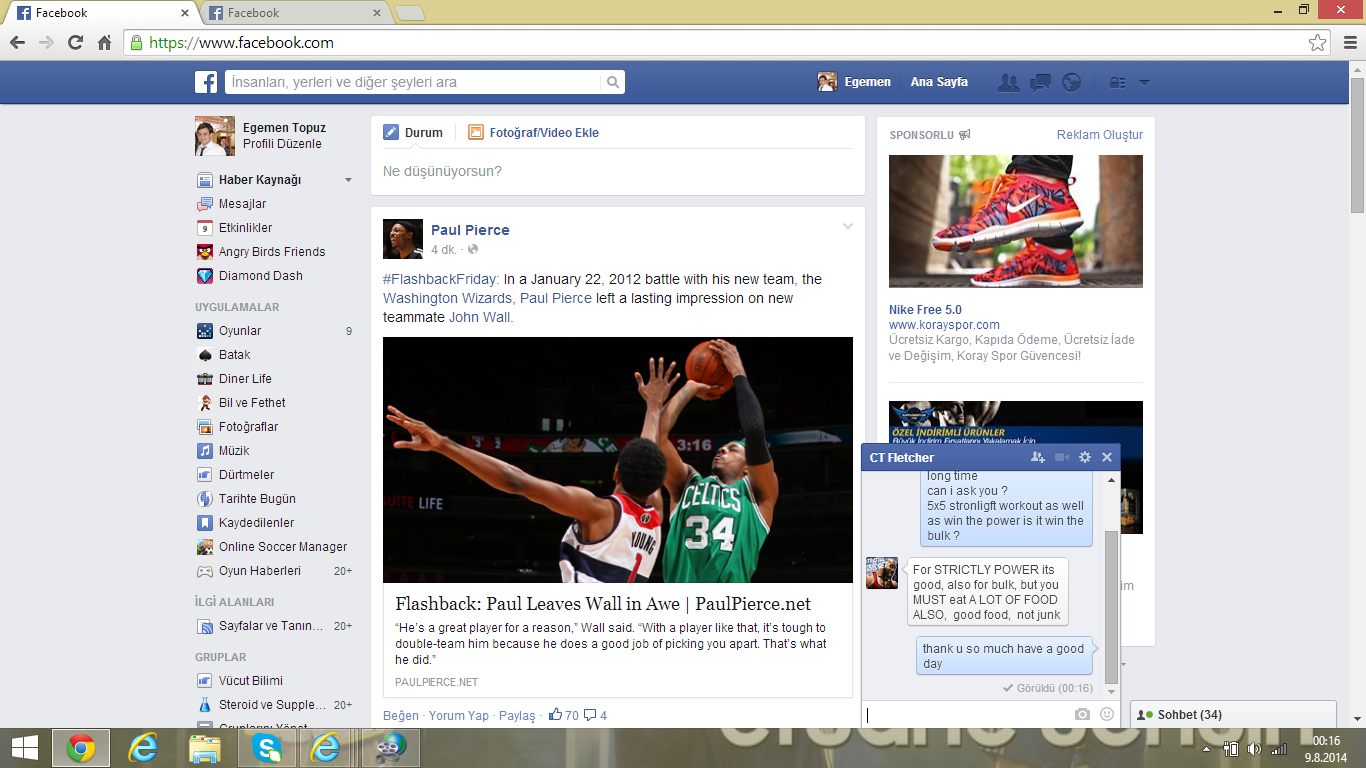Open Fotoğraflar in sidebar
The image size is (1366, 768).
248,427
